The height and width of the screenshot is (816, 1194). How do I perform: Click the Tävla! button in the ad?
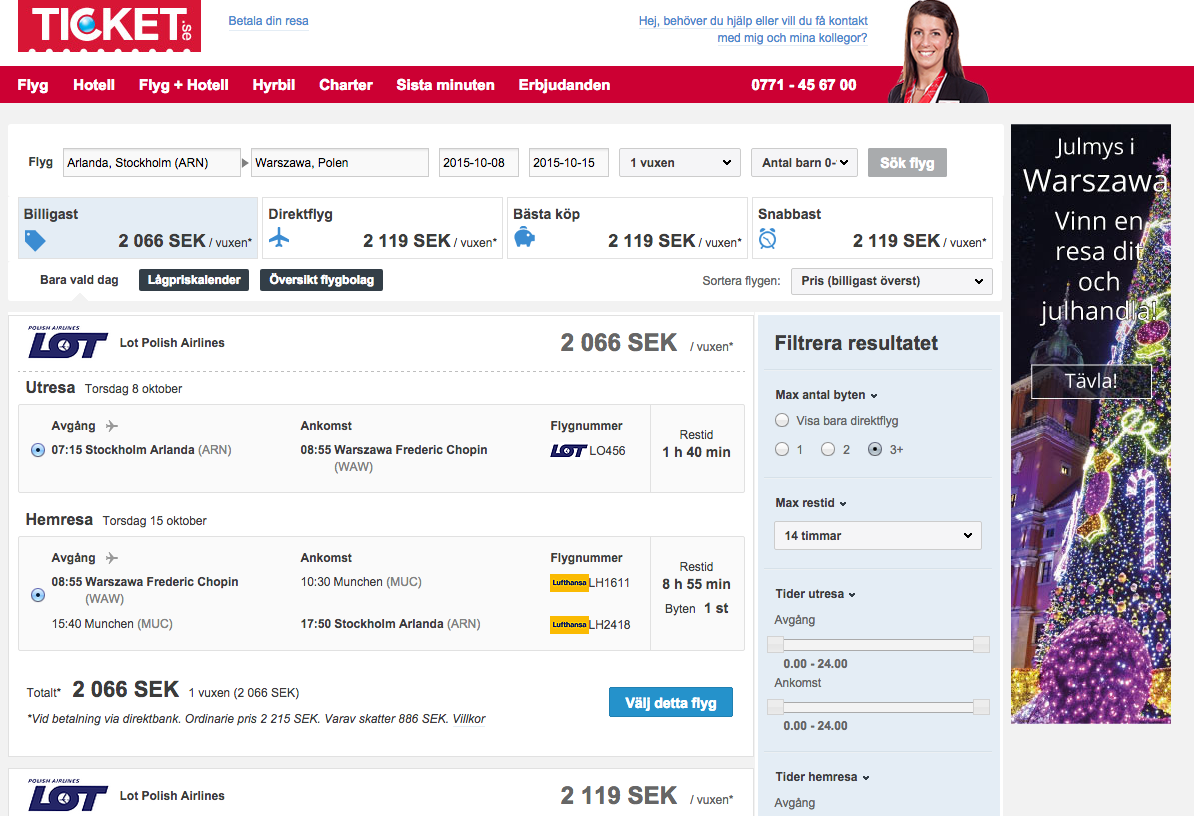pos(1090,381)
